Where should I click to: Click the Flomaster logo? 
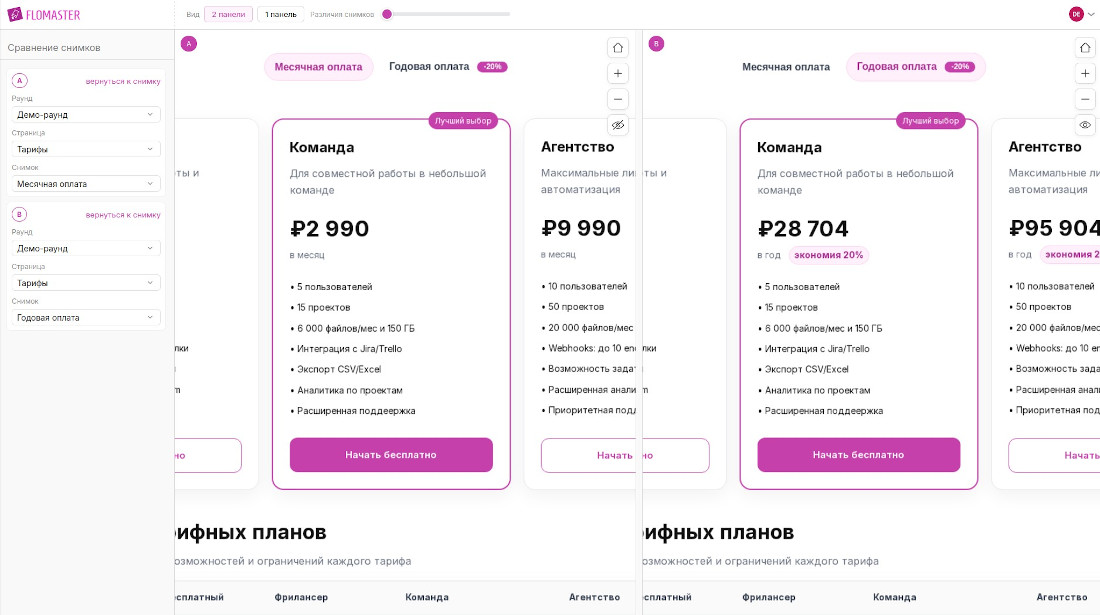point(44,14)
